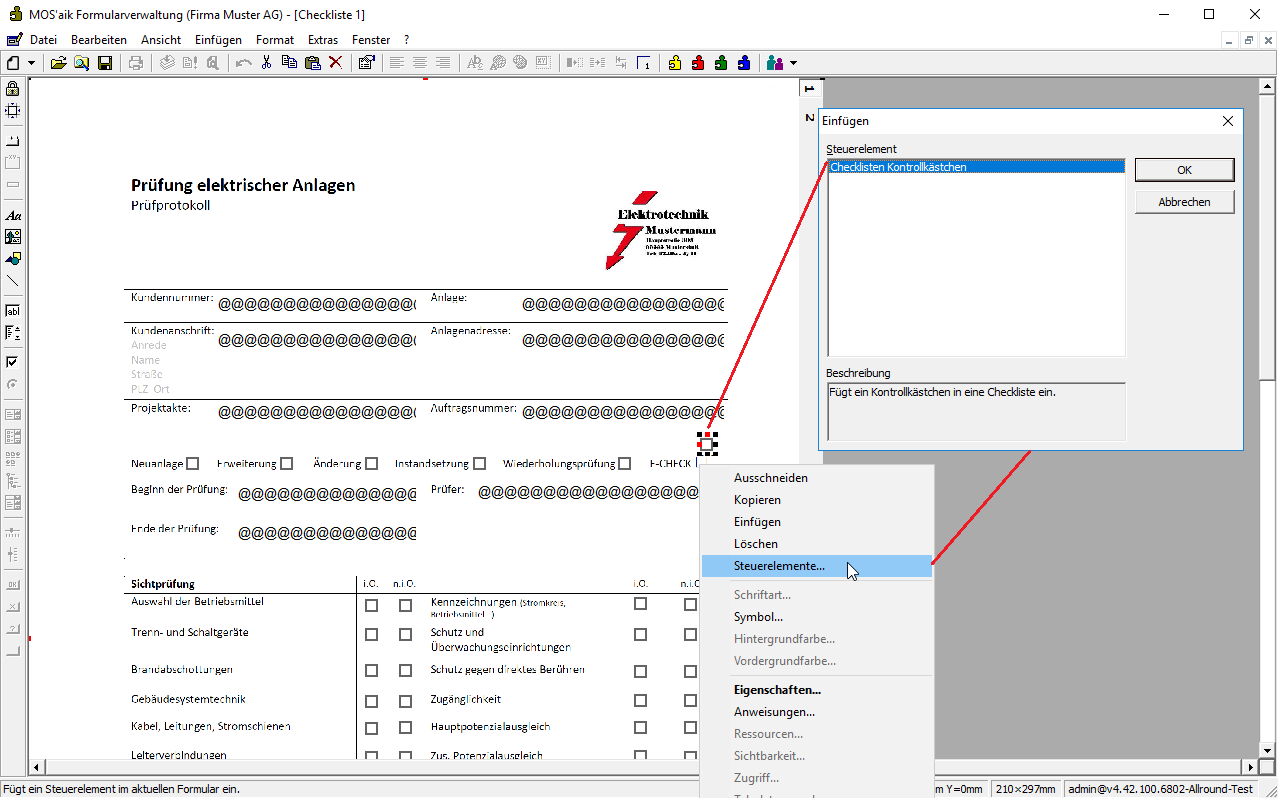
Task: Select the Aa text label tool
Action: click(13, 215)
